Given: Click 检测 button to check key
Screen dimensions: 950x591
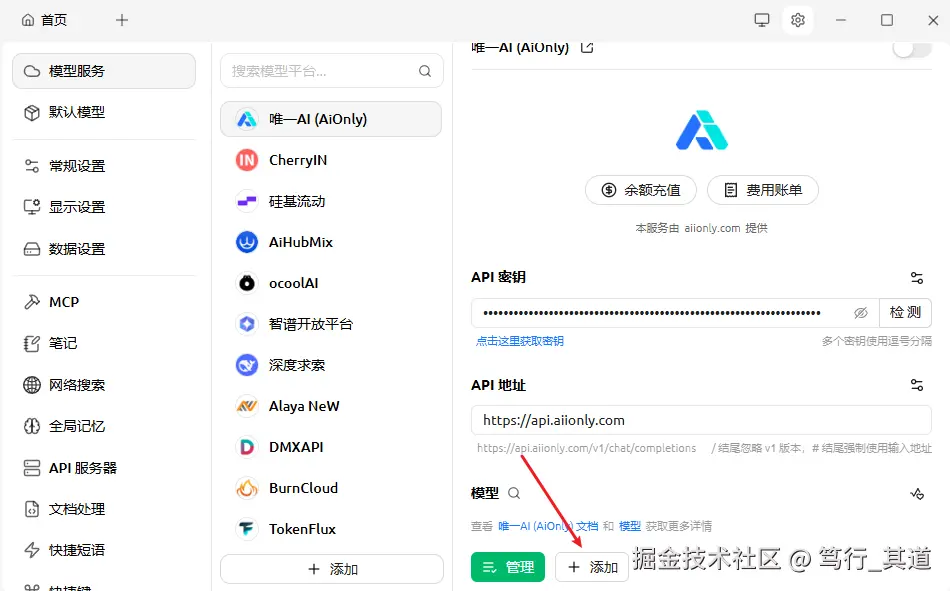Looking at the screenshot, I should click(905, 313).
